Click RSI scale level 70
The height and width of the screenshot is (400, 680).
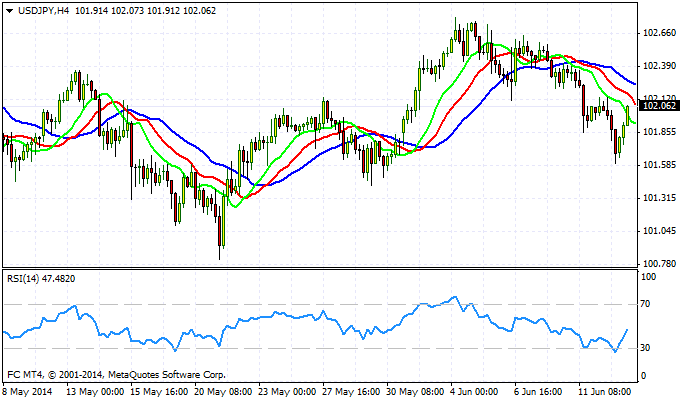click(x=645, y=304)
